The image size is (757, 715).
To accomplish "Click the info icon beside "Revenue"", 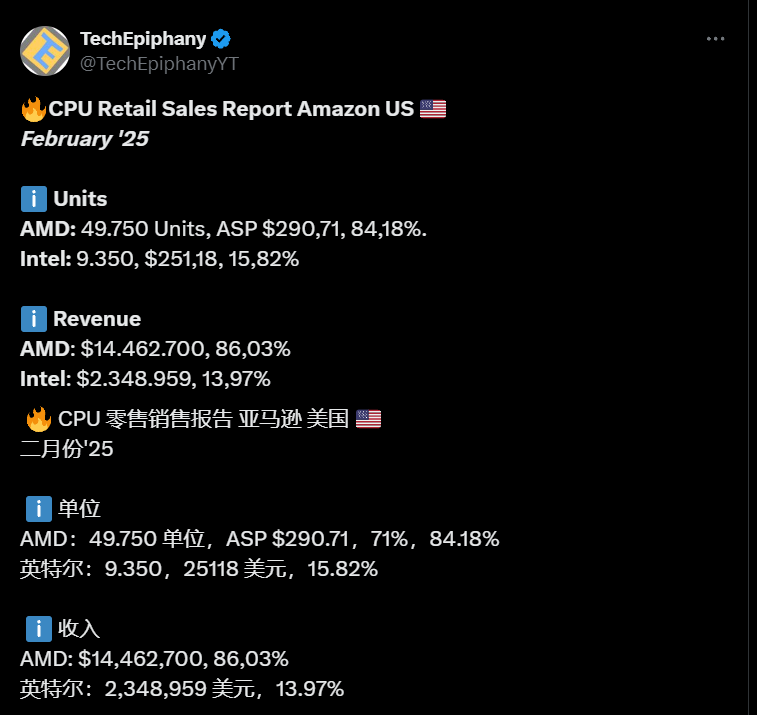I will point(34,319).
